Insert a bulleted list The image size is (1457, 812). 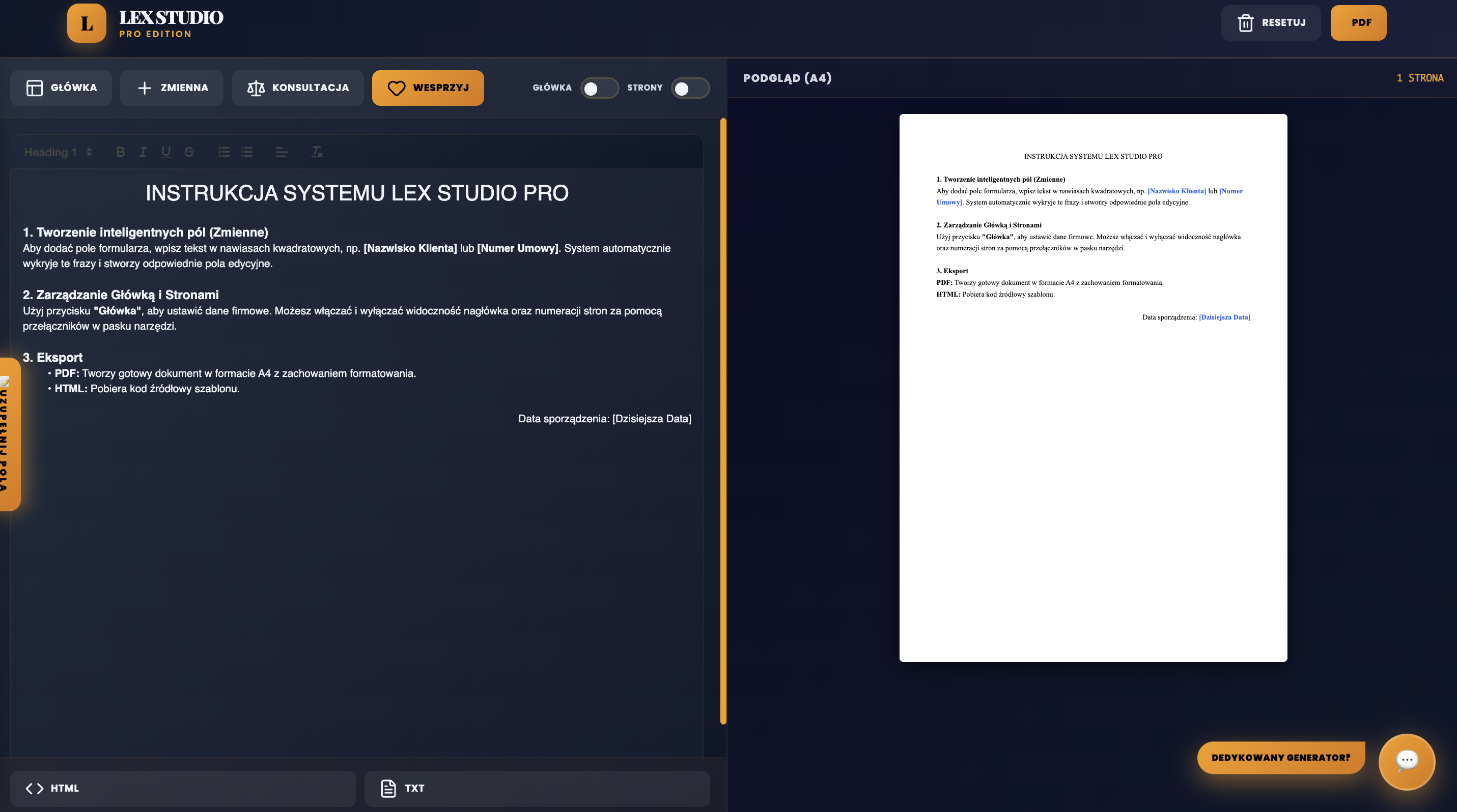coord(247,152)
